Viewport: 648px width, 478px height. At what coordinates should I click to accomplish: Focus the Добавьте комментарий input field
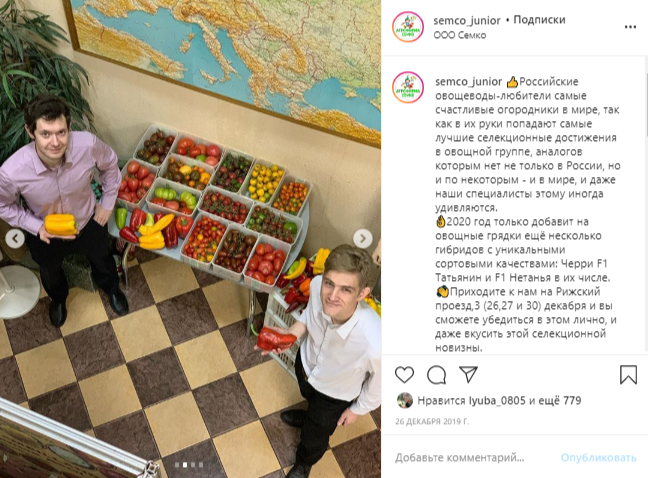[x=460, y=458]
